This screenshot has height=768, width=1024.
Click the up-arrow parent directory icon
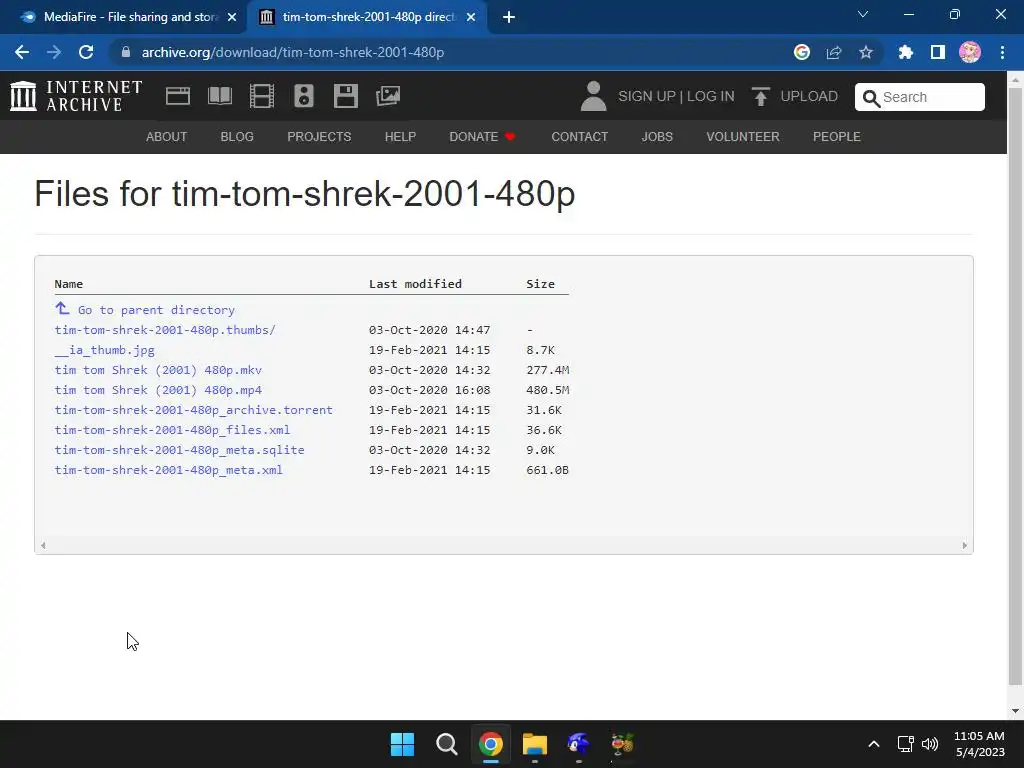(62, 308)
